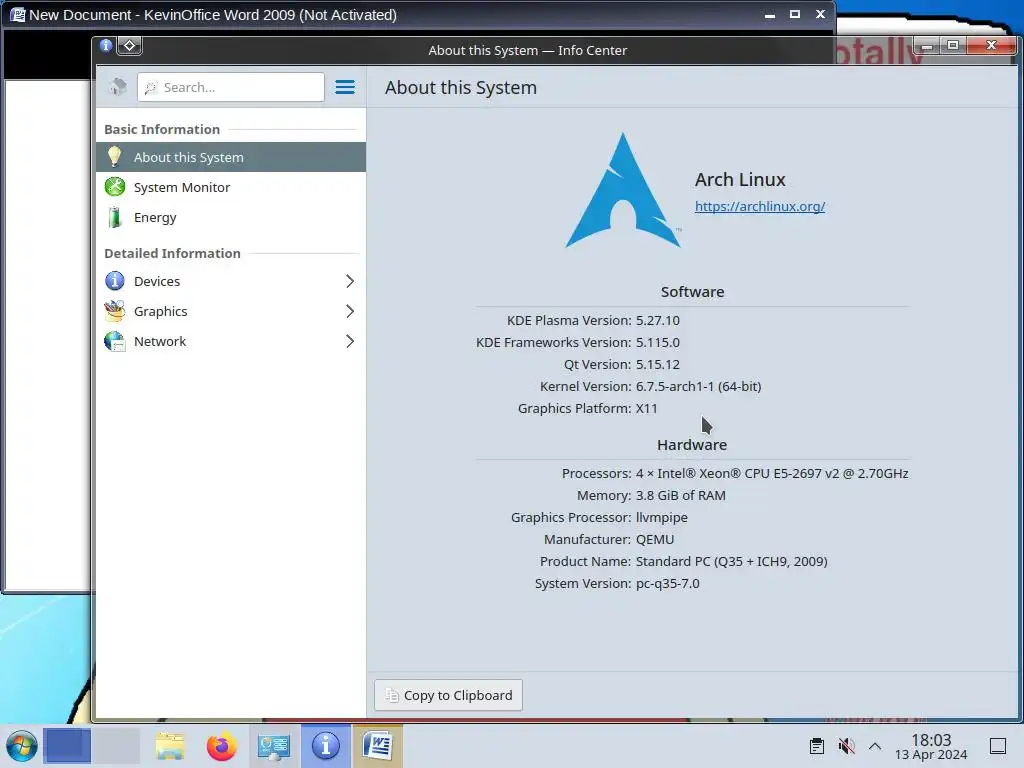Screen dimensions: 1024x768
Task: Maximize the Info Center window
Action: point(953,45)
